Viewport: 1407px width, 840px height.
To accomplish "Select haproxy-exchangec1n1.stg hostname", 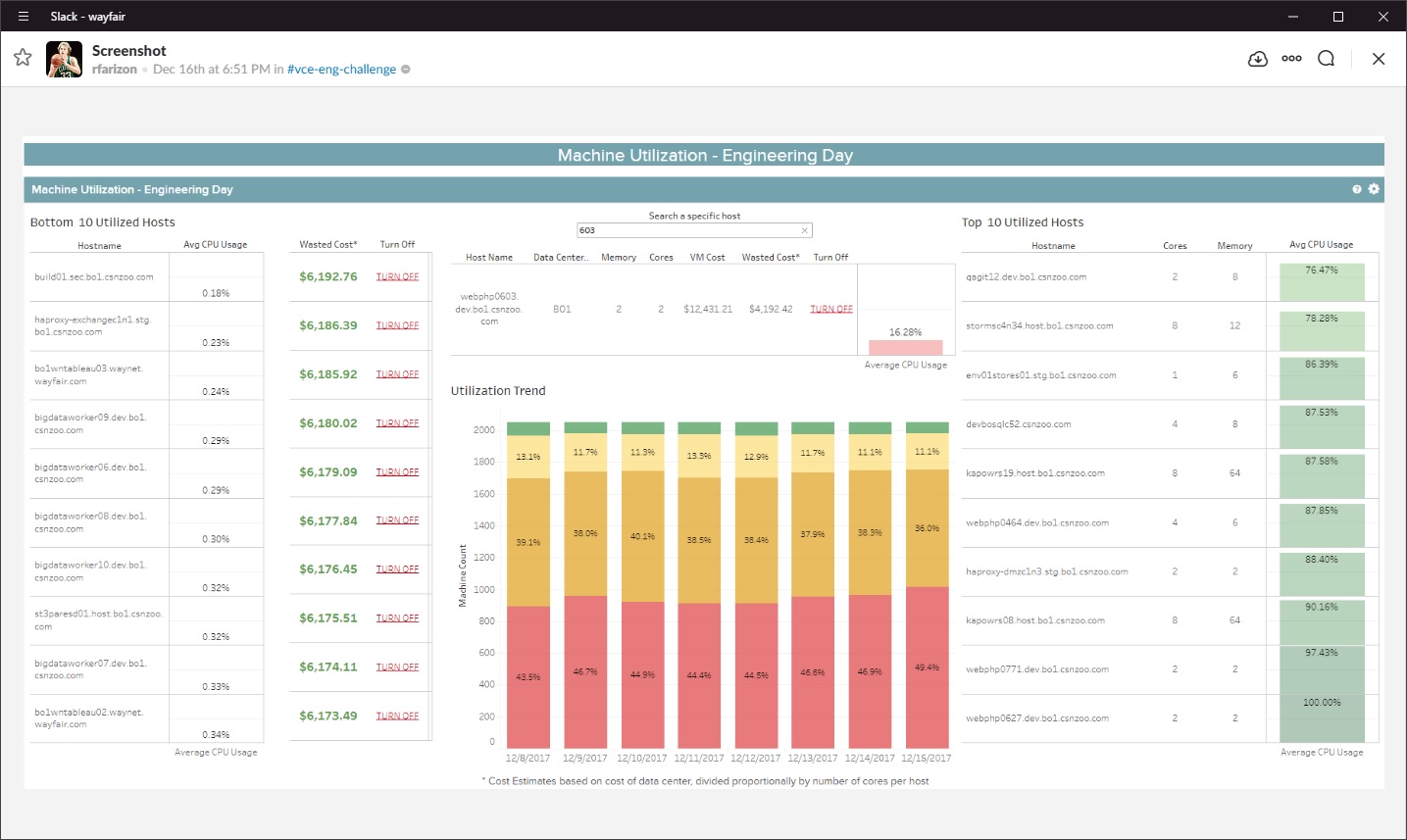I will point(93,326).
